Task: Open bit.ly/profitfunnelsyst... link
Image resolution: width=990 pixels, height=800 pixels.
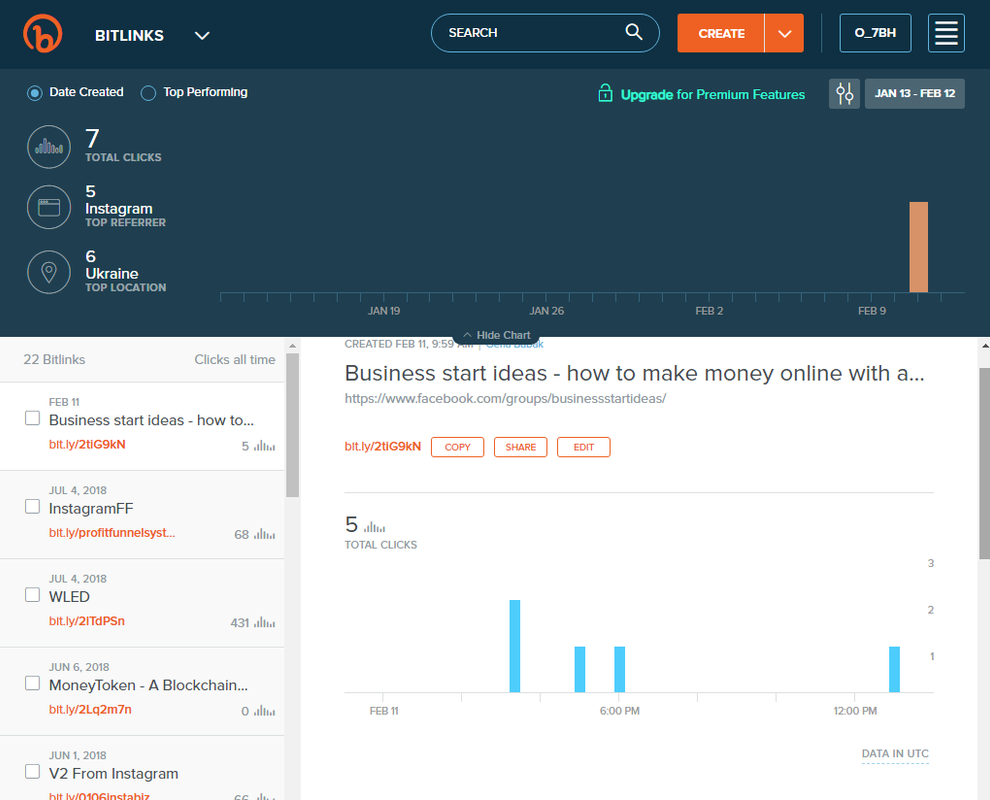Action: click(112, 533)
